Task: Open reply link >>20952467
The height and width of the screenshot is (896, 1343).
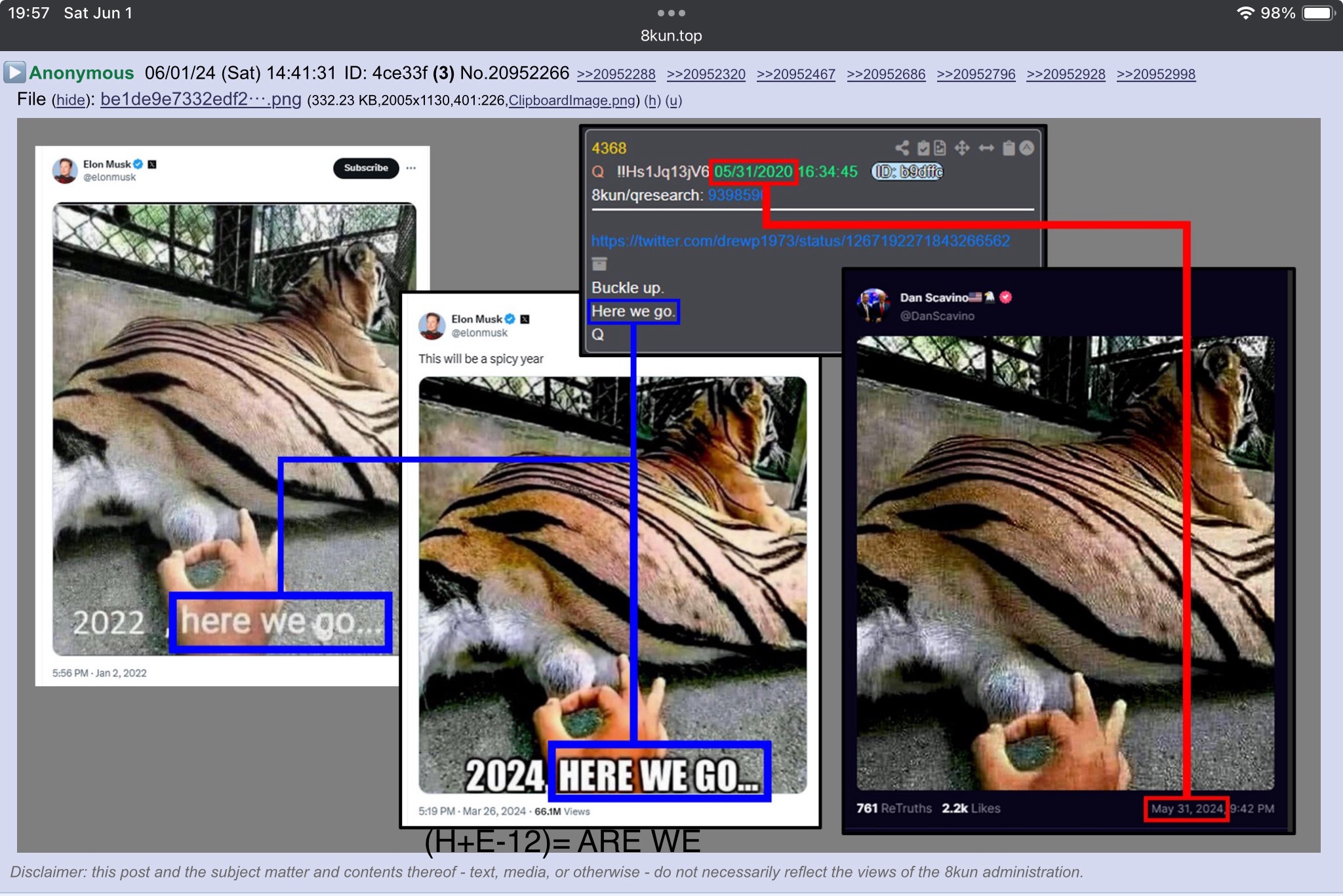Action: click(795, 74)
